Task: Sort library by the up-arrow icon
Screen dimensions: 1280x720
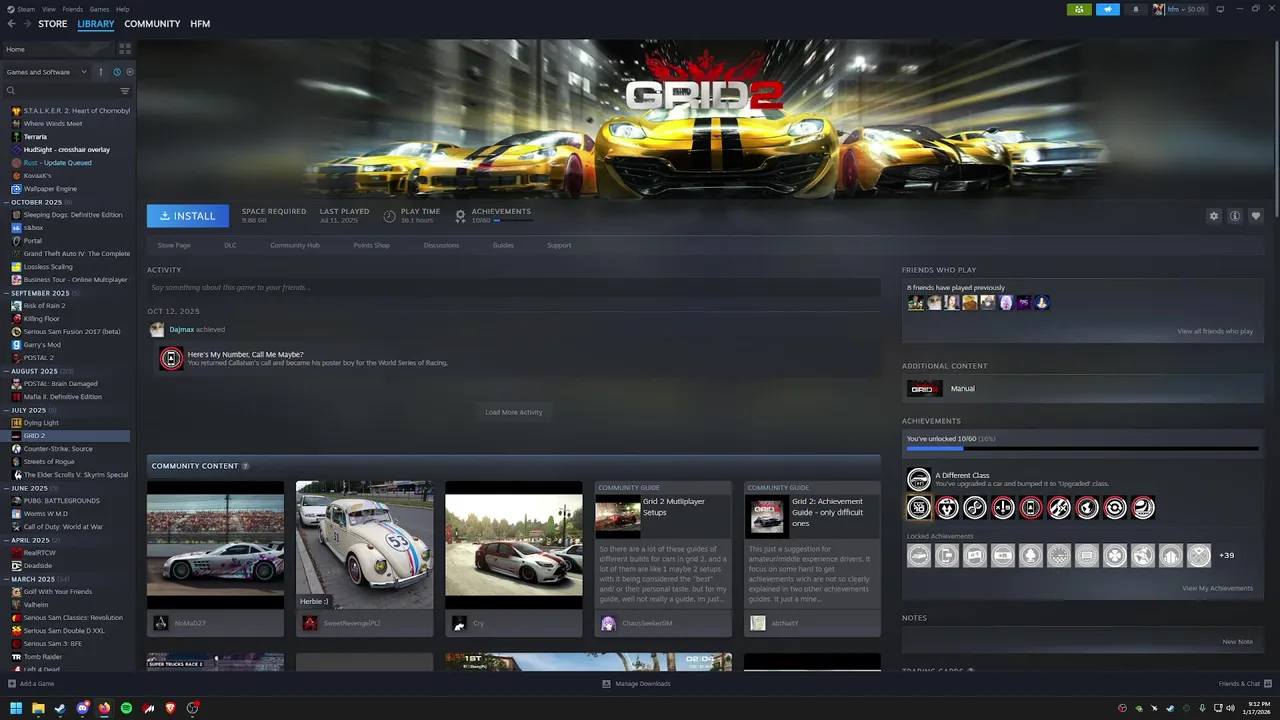Action: 101,72
